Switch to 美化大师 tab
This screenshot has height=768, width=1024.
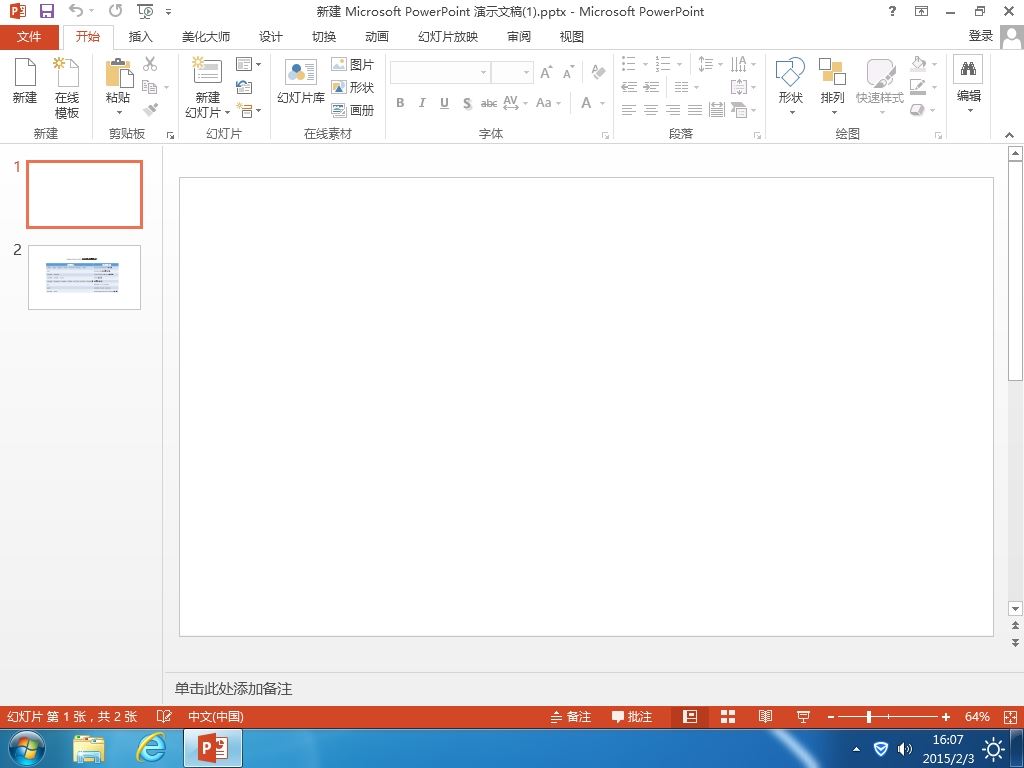[206, 37]
